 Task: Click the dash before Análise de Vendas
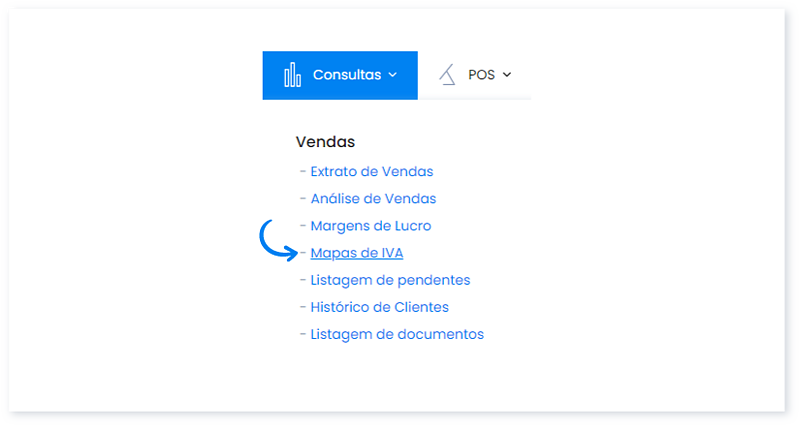click(x=302, y=199)
